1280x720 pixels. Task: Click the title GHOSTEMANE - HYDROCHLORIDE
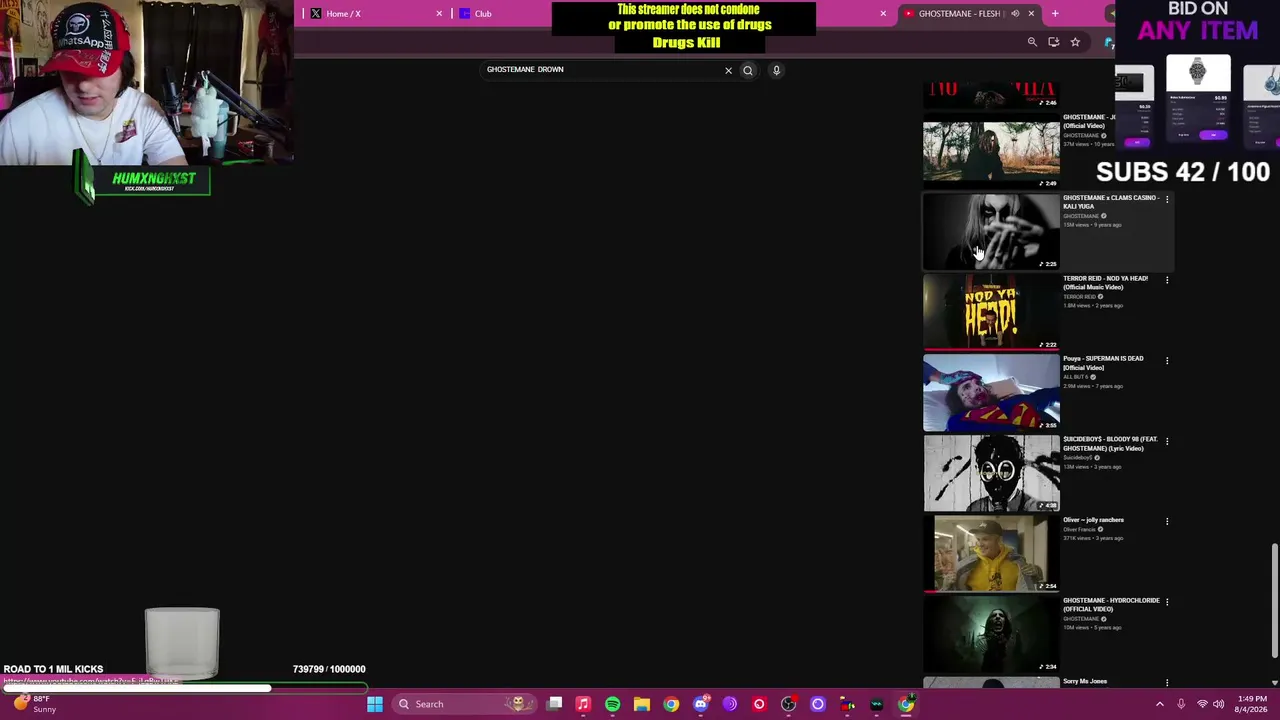(1111, 605)
